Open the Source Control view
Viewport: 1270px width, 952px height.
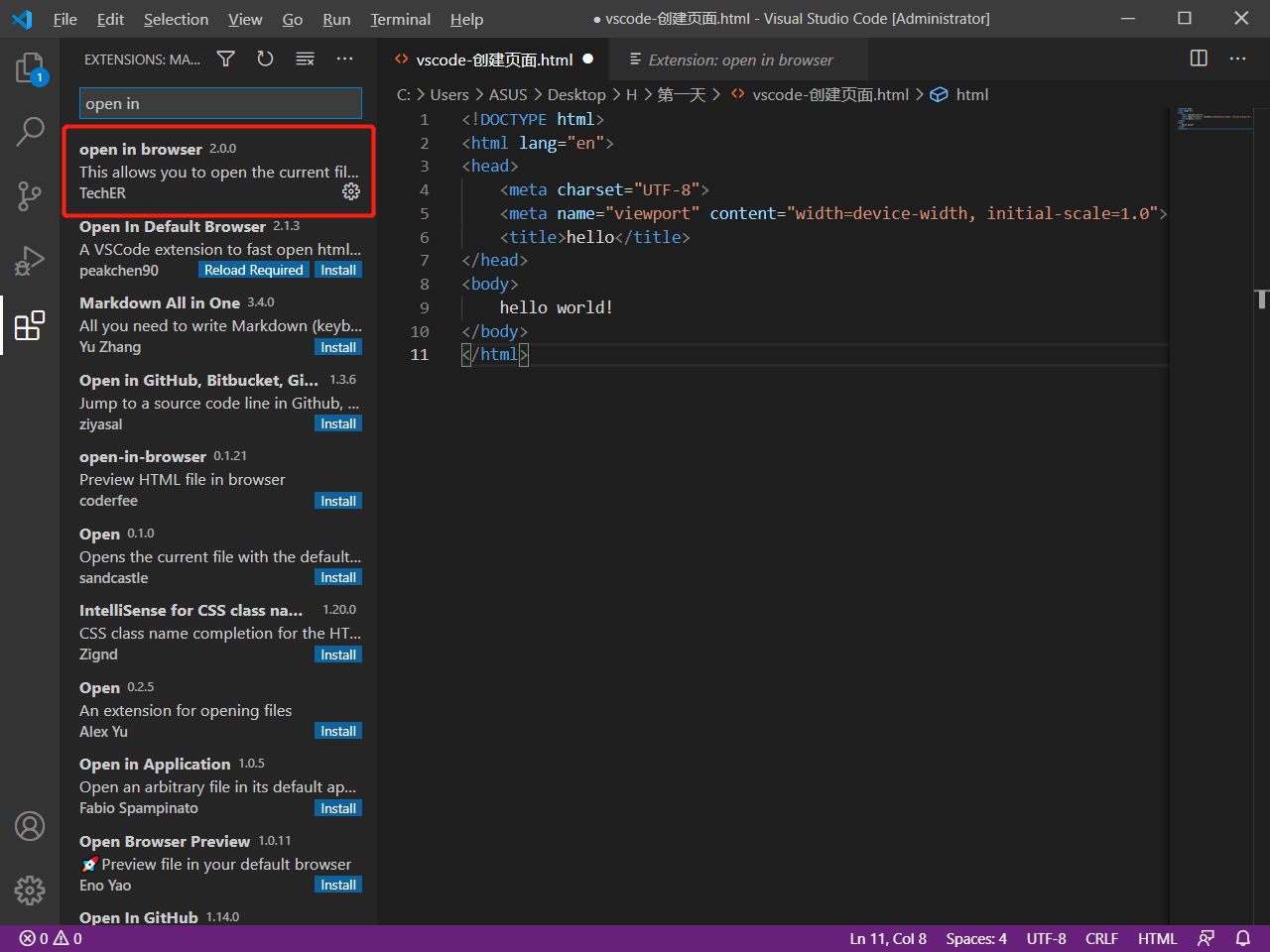tap(30, 195)
